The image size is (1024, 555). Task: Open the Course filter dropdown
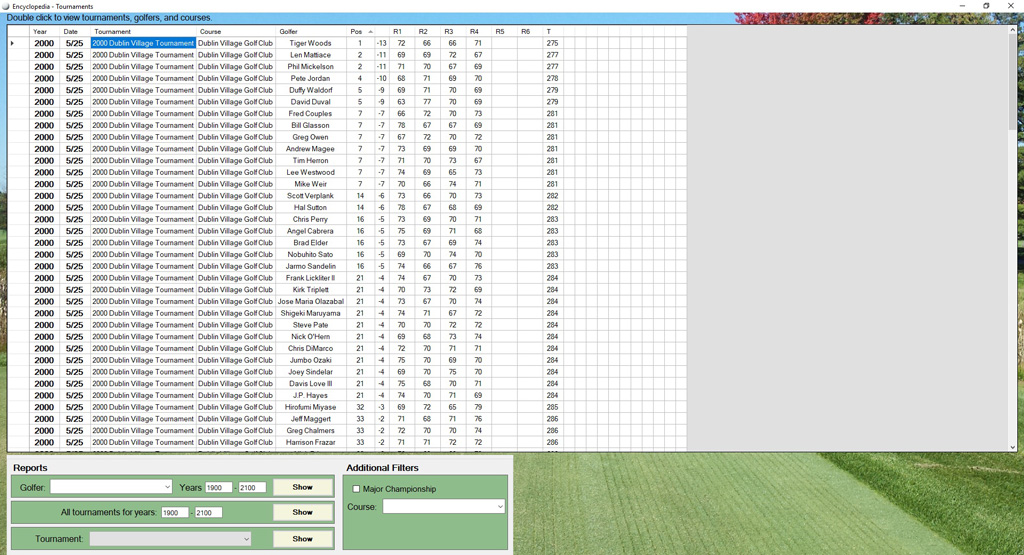500,507
